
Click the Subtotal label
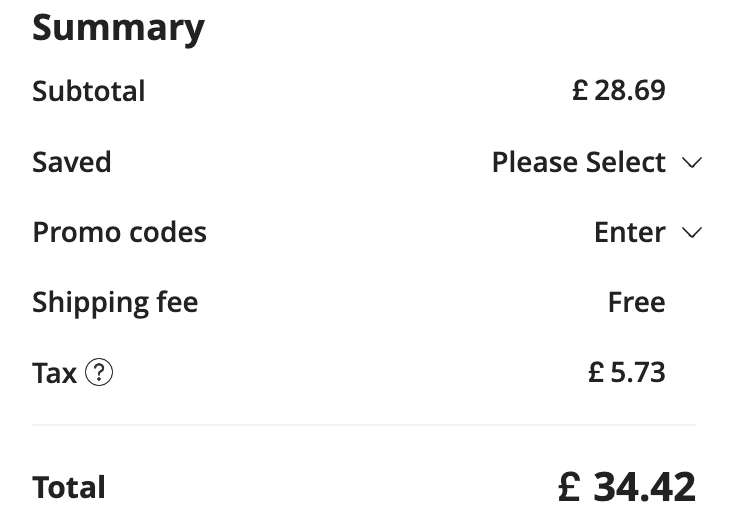click(89, 91)
